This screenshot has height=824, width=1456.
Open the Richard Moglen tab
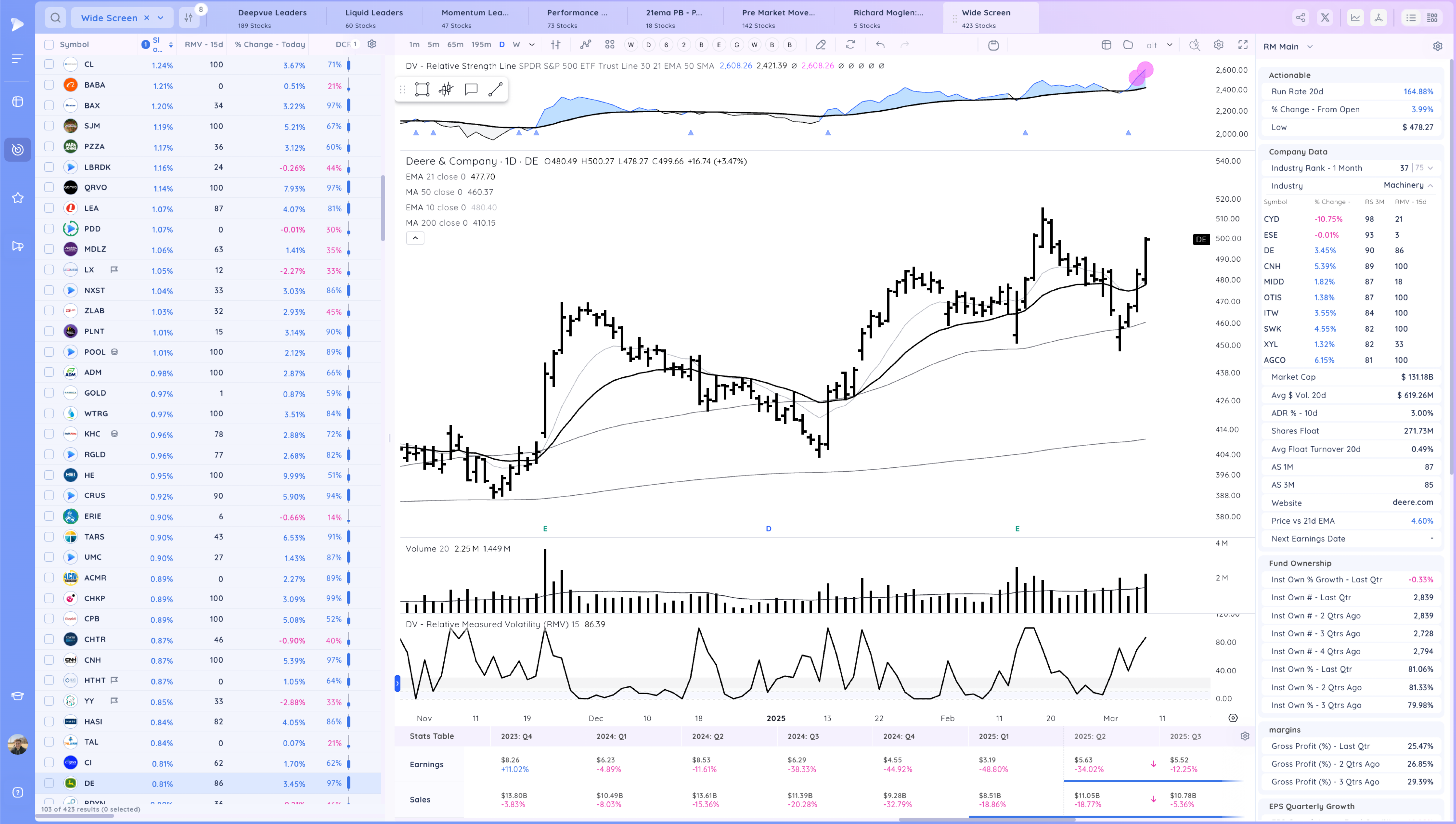[x=888, y=18]
